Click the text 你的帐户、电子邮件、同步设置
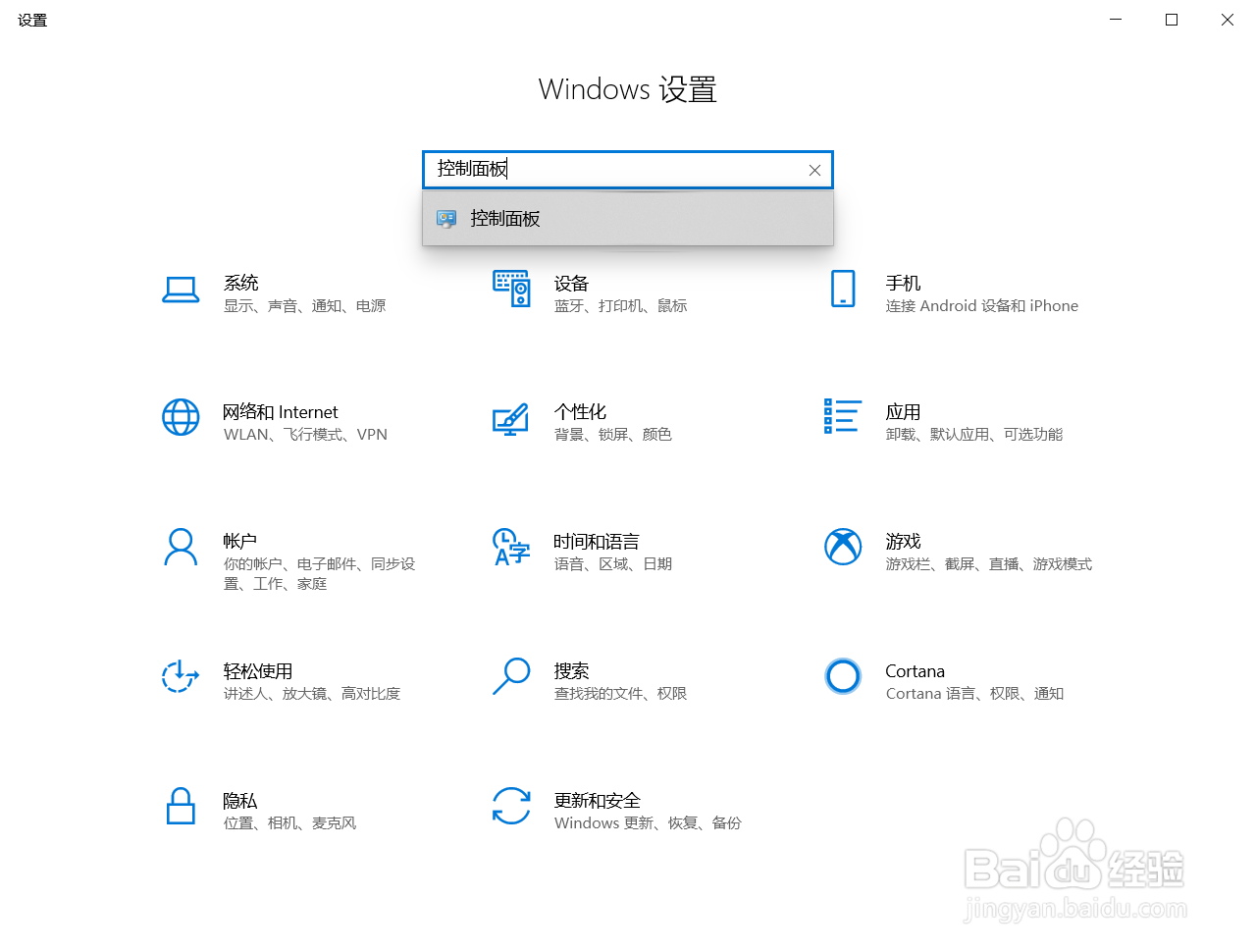 pyautogui.click(x=319, y=574)
